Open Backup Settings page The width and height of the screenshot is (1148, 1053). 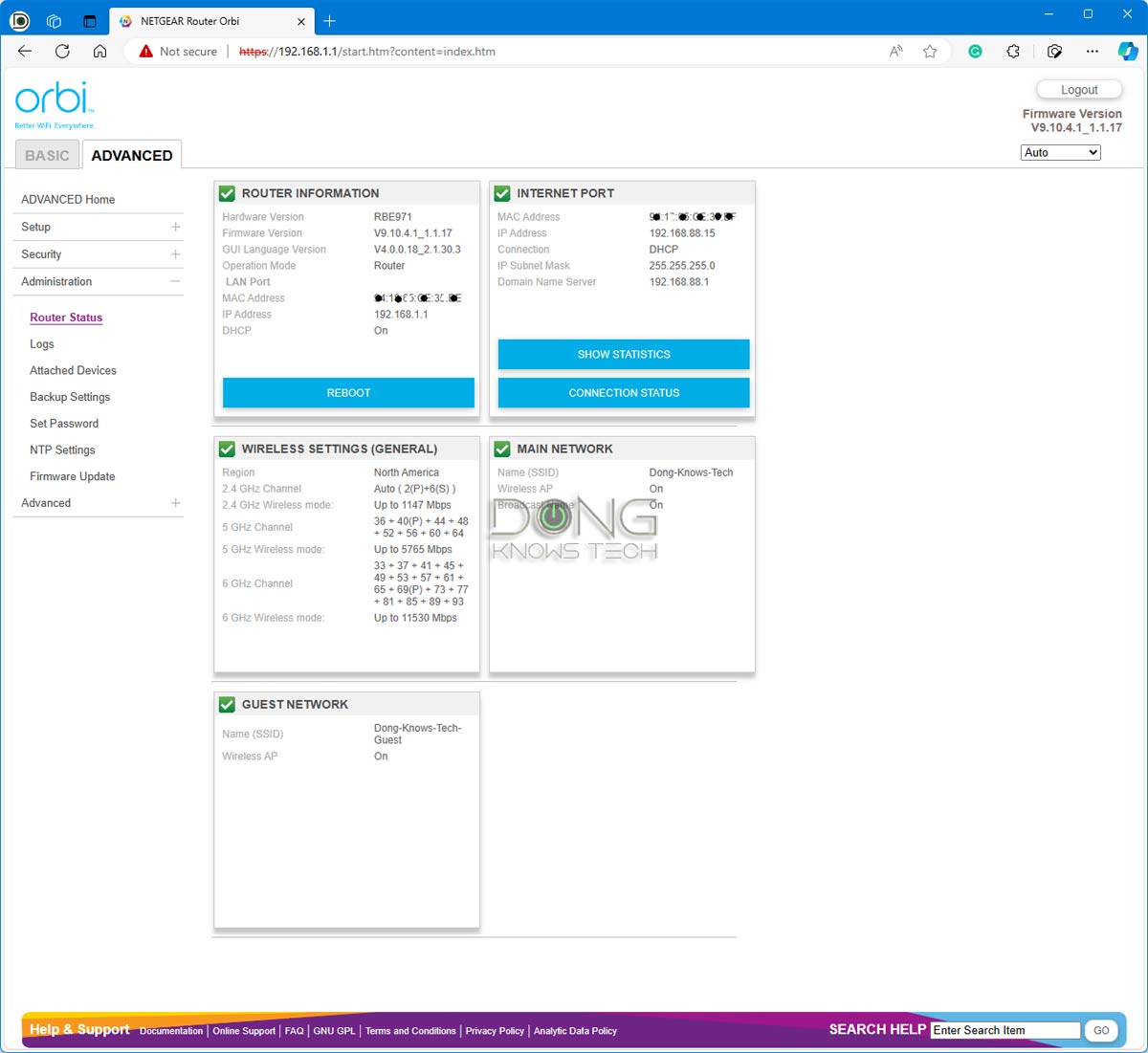(70, 397)
